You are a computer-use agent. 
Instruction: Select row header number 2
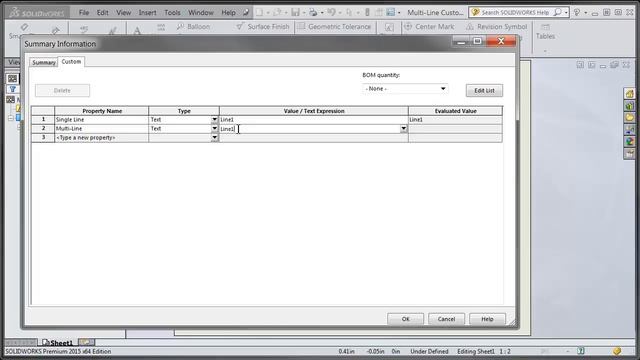pyautogui.click(x=43, y=129)
